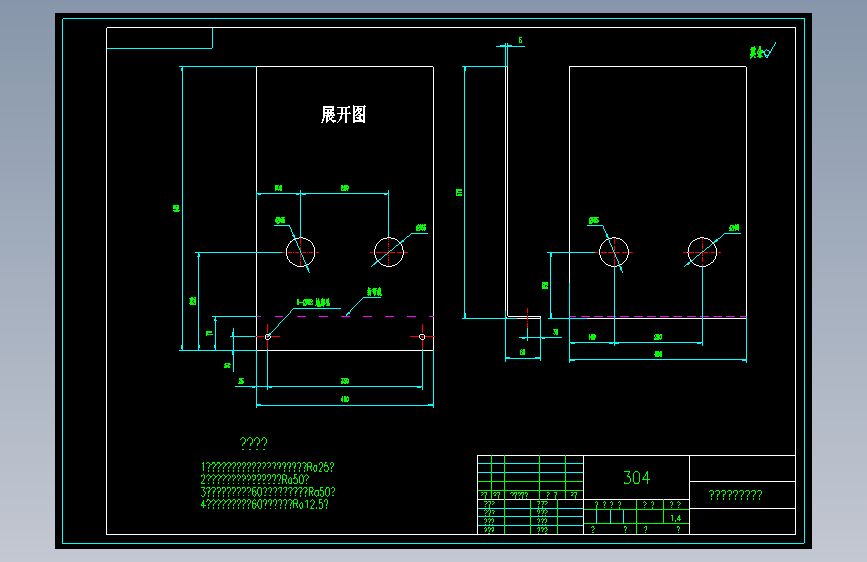Image resolution: width=867 pixels, height=562 pixels.
Task: Pick the small bottom-left hole in 展开图 view
Action: [268, 337]
